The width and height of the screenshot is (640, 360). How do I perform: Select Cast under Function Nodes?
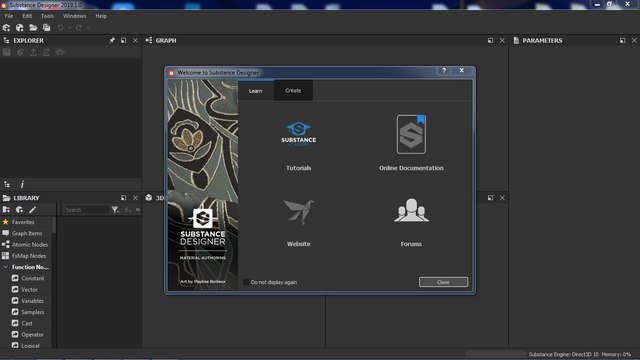tap(27, 323)
